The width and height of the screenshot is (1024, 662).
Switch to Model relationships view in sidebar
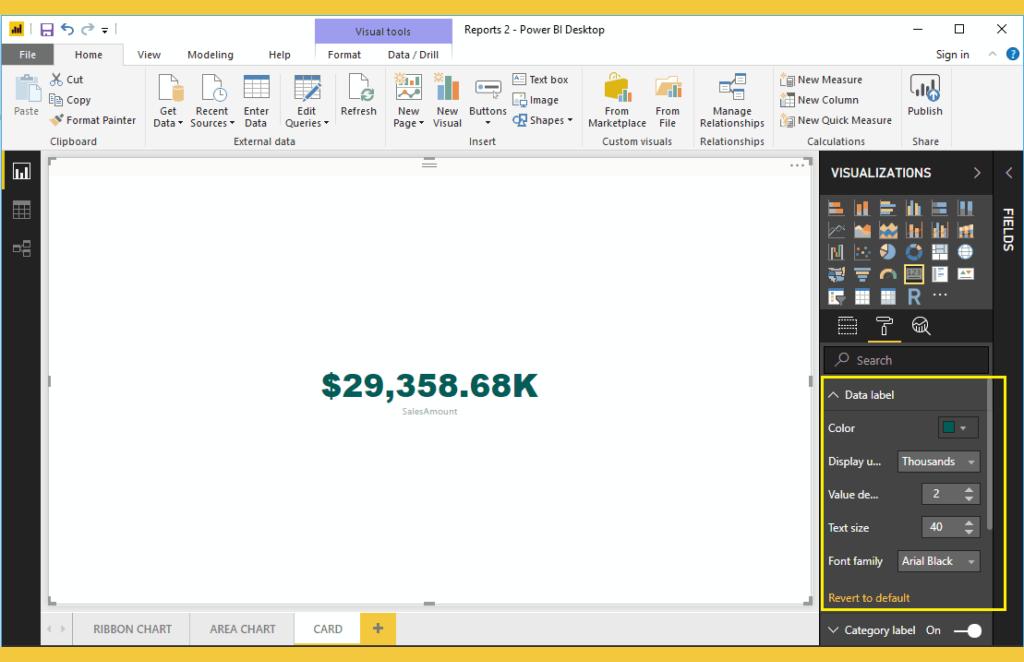(x=22, y=249)
